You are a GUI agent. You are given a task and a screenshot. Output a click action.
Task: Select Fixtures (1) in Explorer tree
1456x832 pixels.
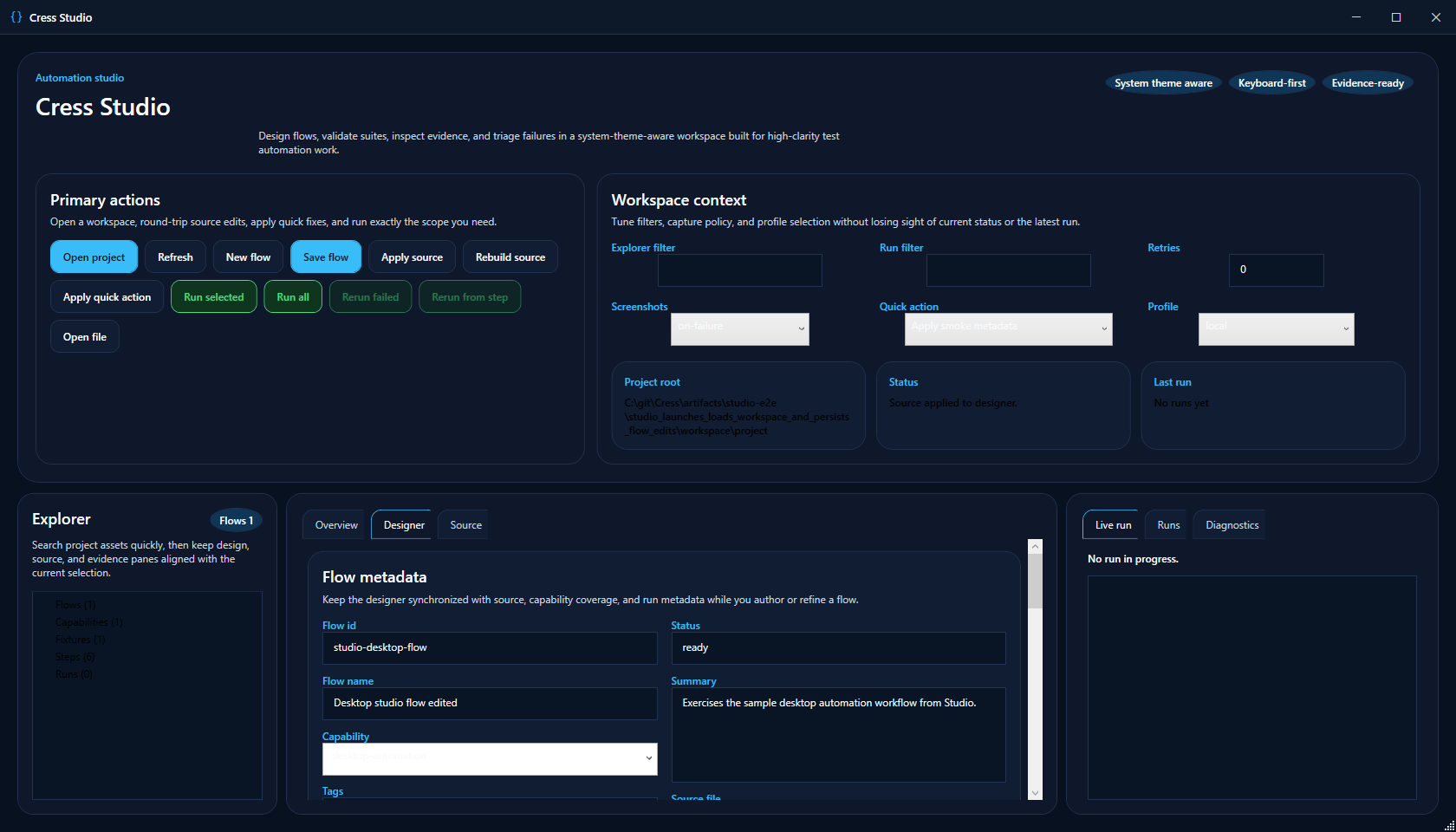(80, 640)
